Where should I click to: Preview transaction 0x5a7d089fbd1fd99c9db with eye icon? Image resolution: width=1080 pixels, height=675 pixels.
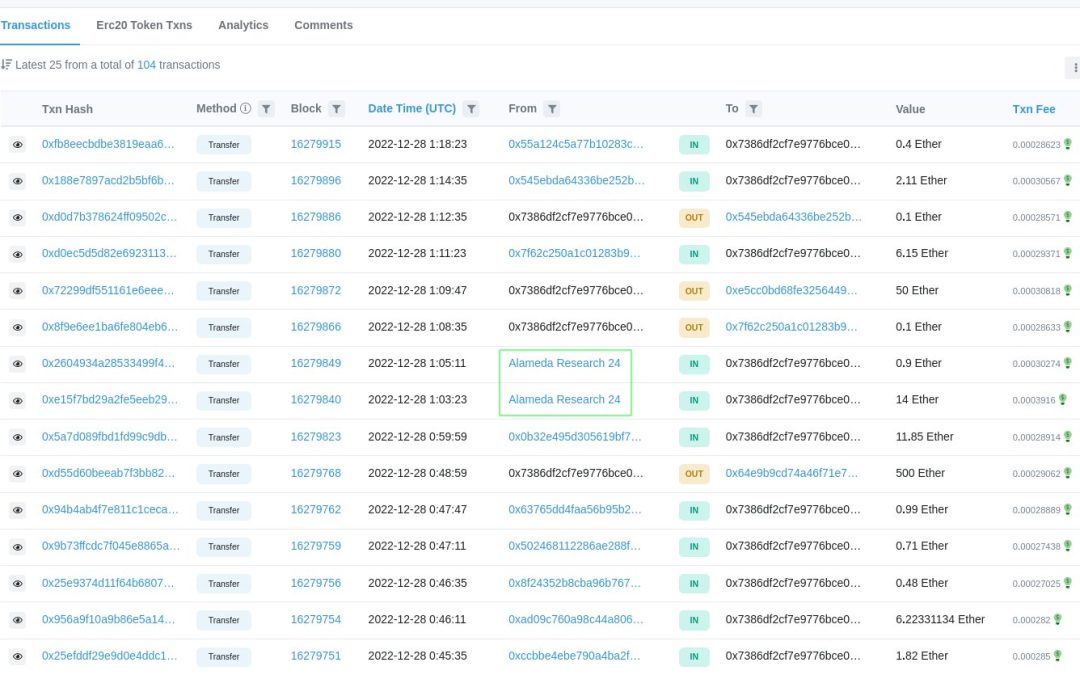(x=17, y=437)
